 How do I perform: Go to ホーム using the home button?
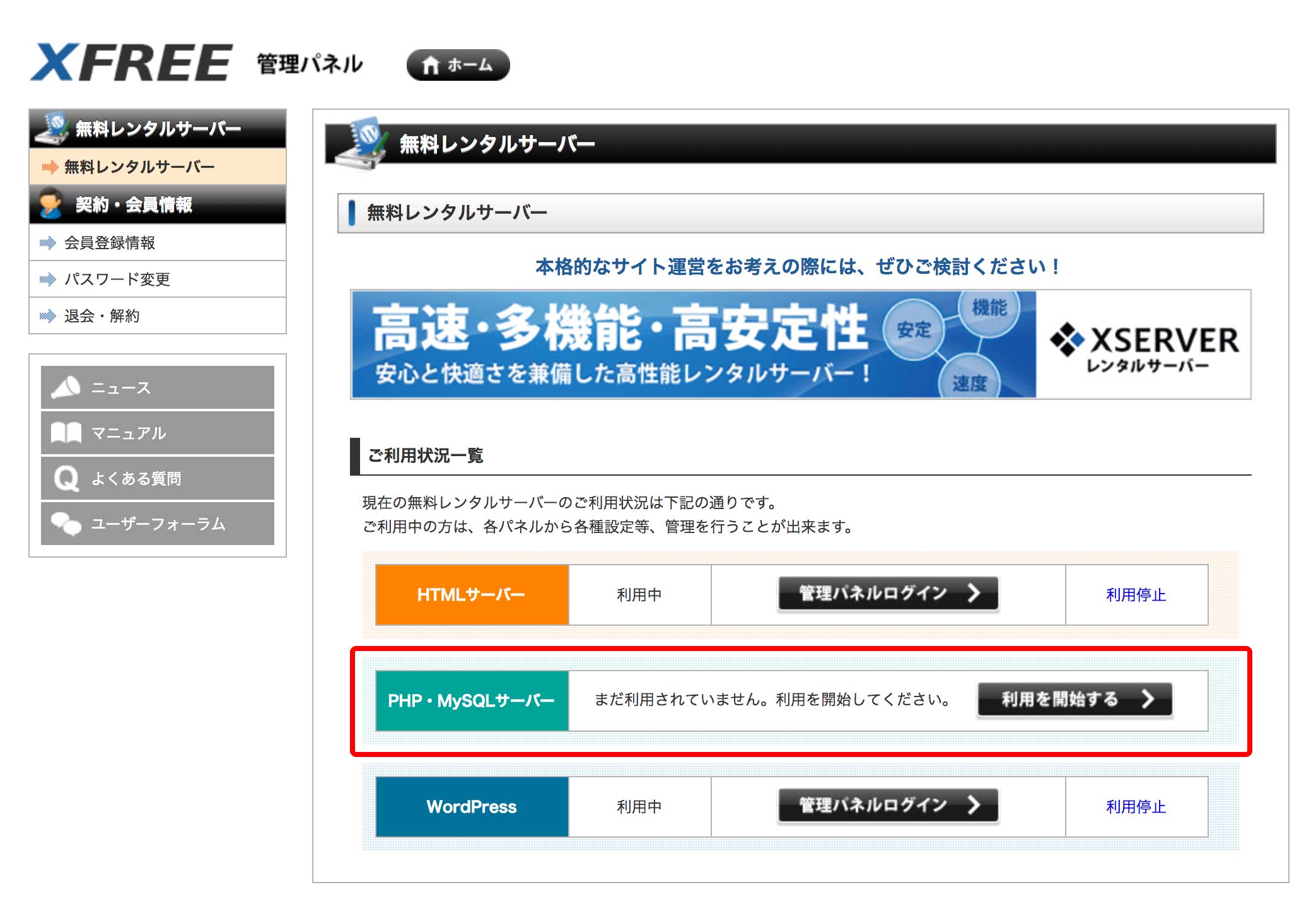pyautogui.click(x=458, y=65)
